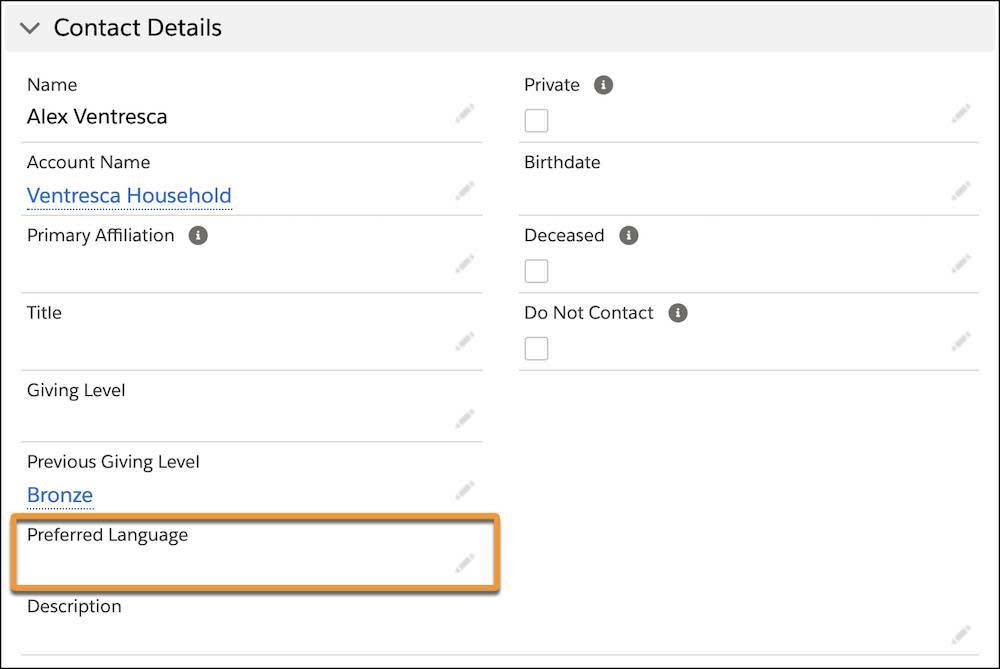Click the Do Not Contact label text

point(589,312)
